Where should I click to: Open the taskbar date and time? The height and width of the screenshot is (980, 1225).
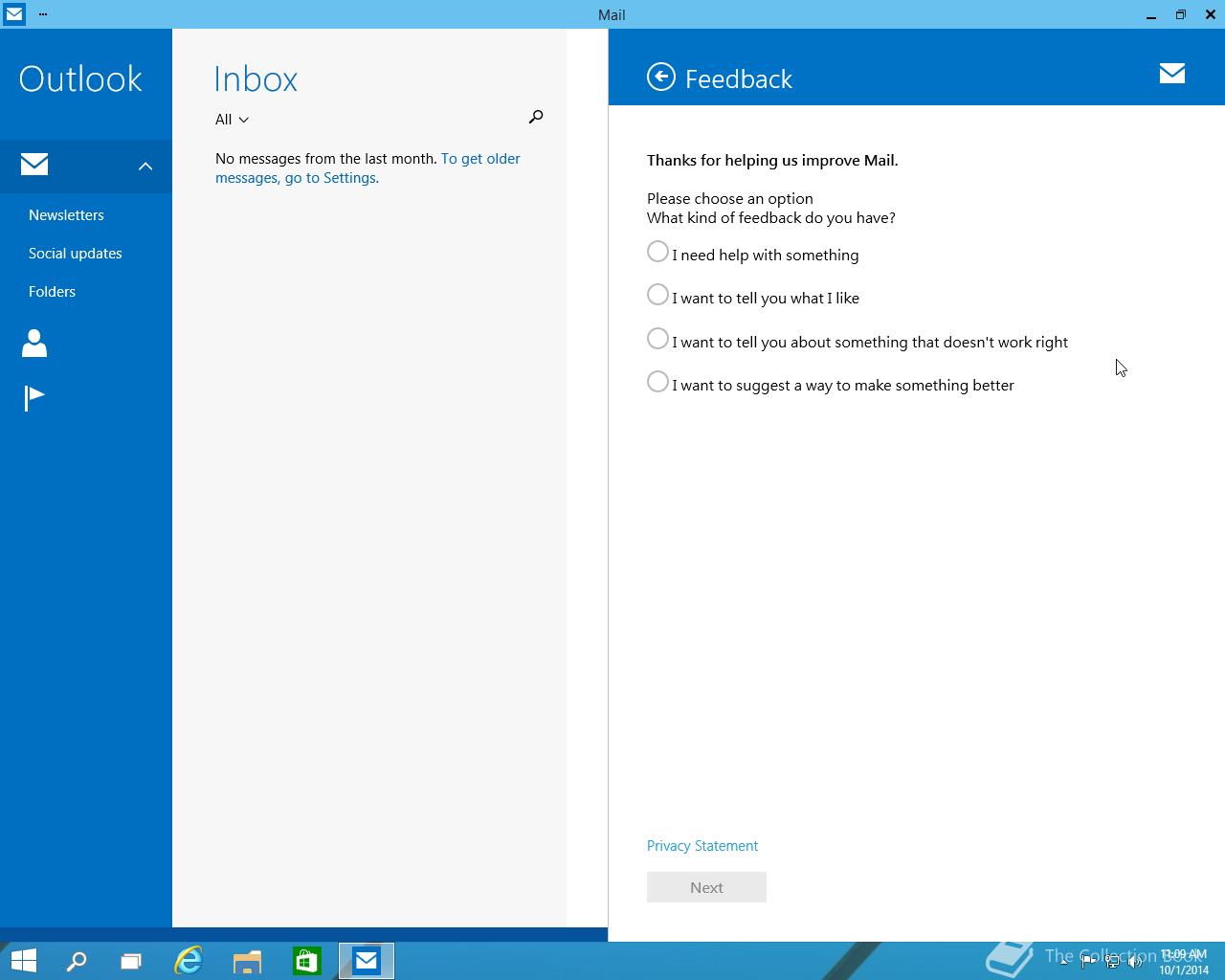pos(1184,962)
